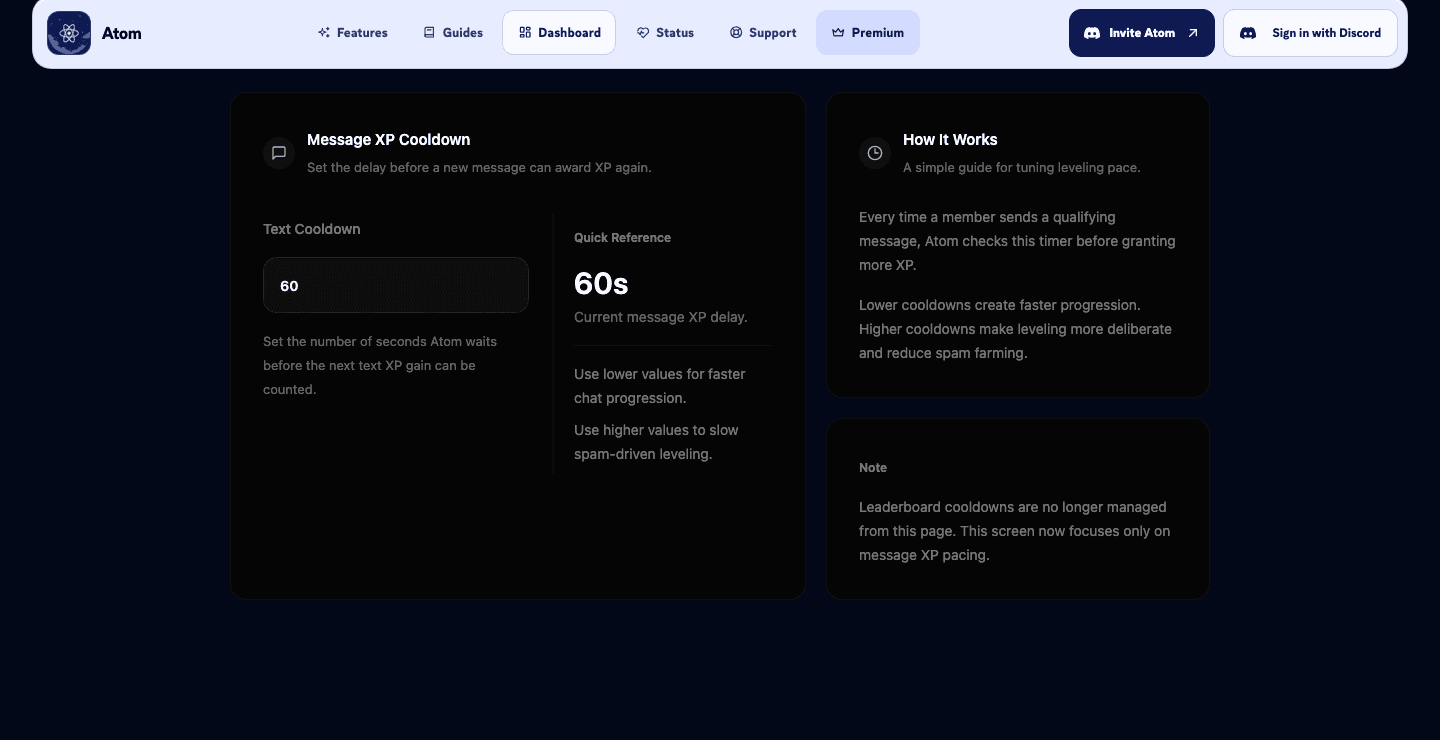
Task: Click 'Set the delay before a new message' subtitle
Action: 479,168
